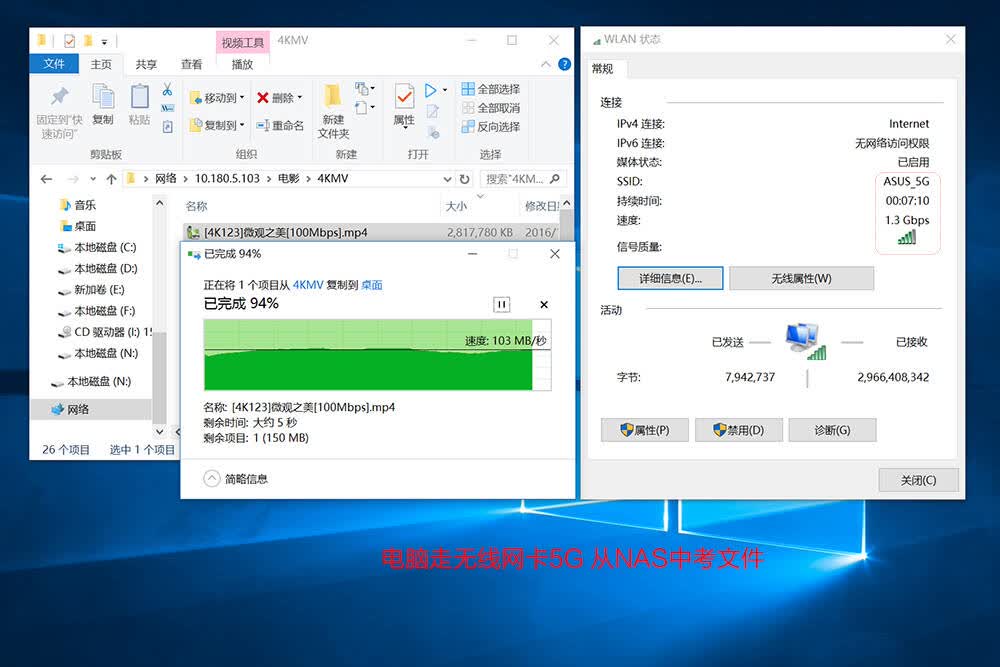
Task: Click the Refresh icon beside address bar
Action: tap(465, 179)
